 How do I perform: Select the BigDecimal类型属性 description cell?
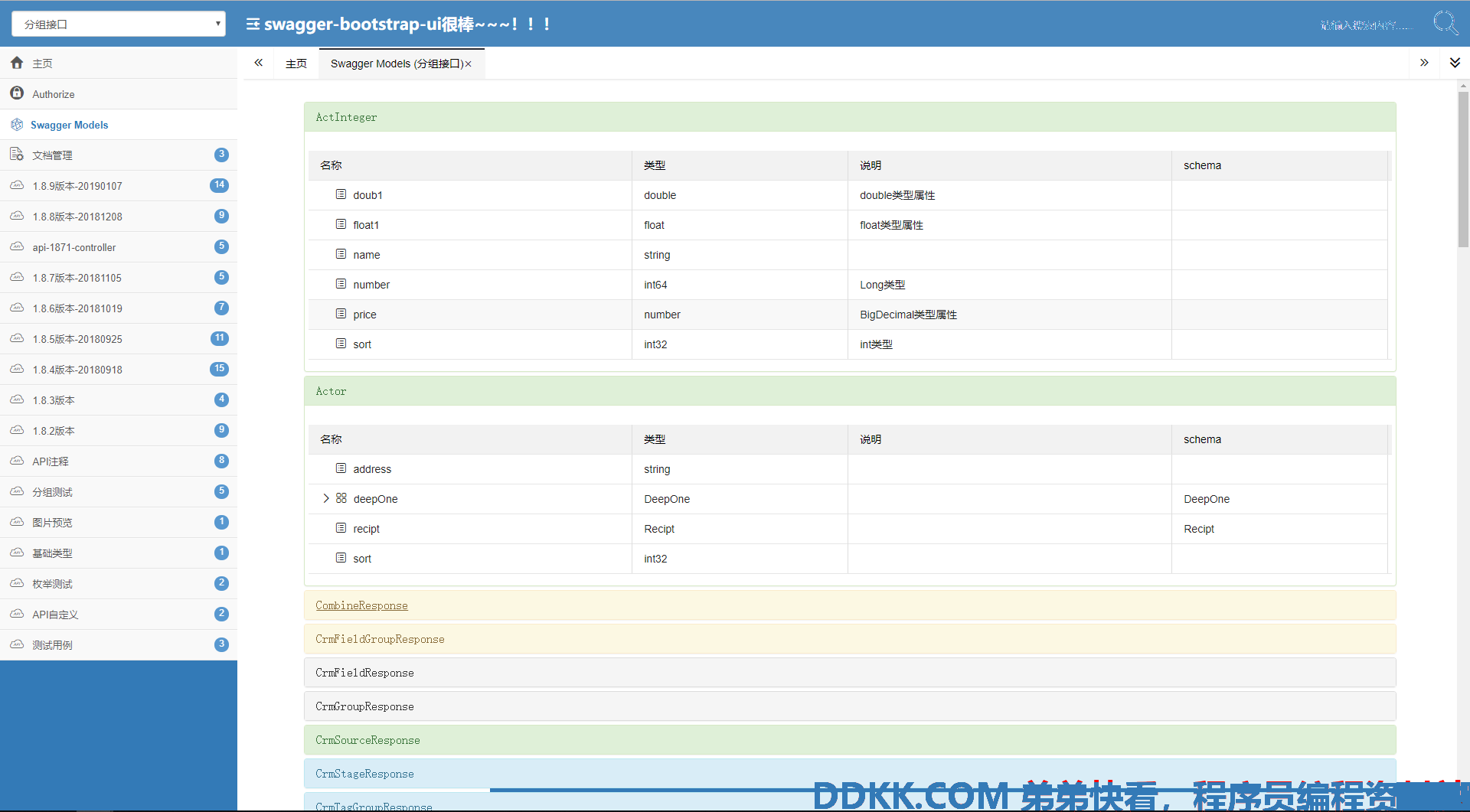click(1009, 315)
